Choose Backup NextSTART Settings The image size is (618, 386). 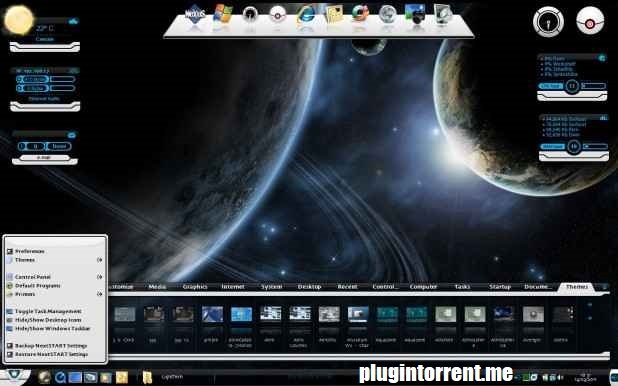point(47,346)
